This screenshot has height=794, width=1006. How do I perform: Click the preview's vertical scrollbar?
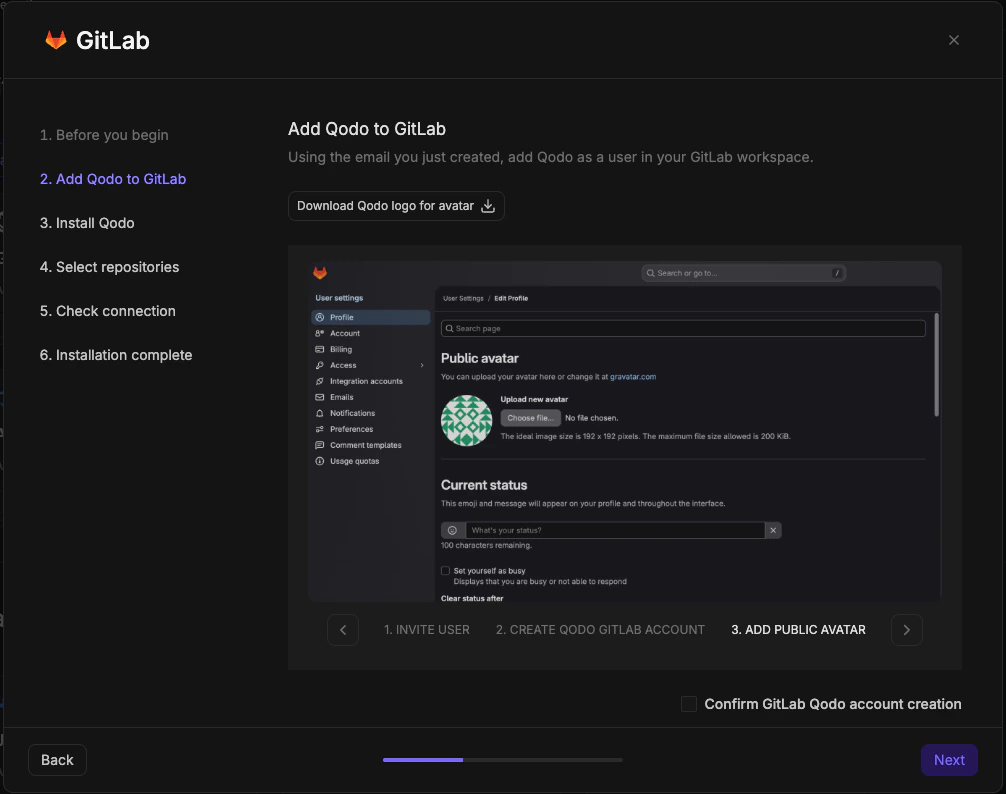click(x=937, y=364)
